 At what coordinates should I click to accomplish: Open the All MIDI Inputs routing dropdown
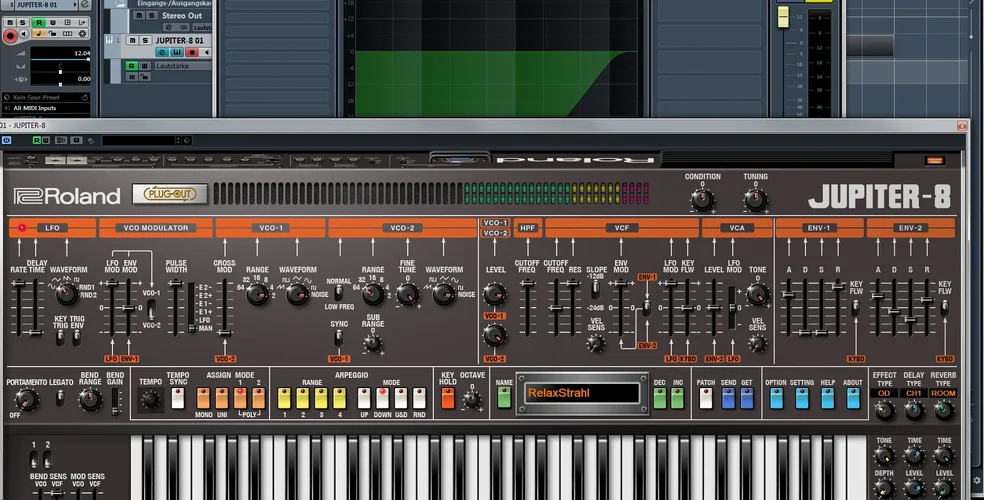[46, 108]
